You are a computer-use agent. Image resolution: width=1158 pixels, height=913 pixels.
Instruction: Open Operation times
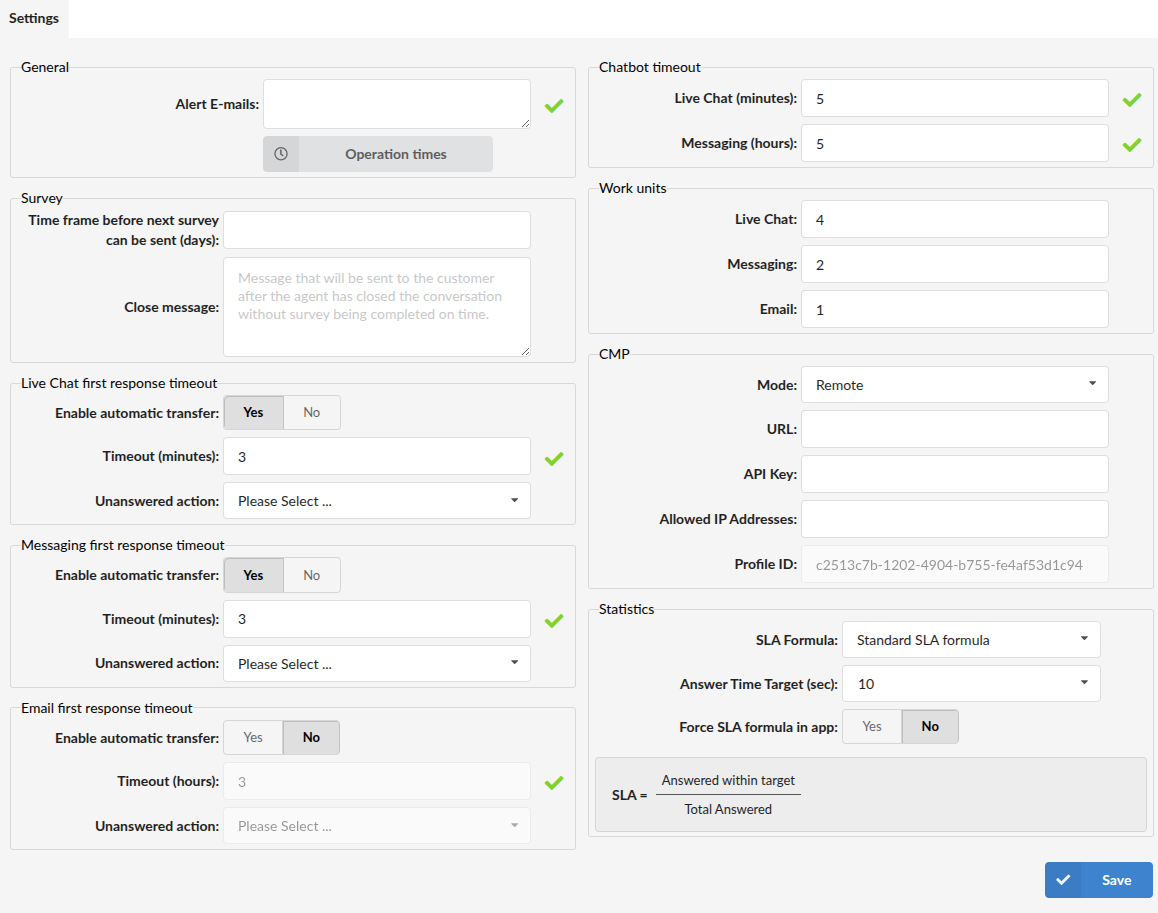[378, 154]
